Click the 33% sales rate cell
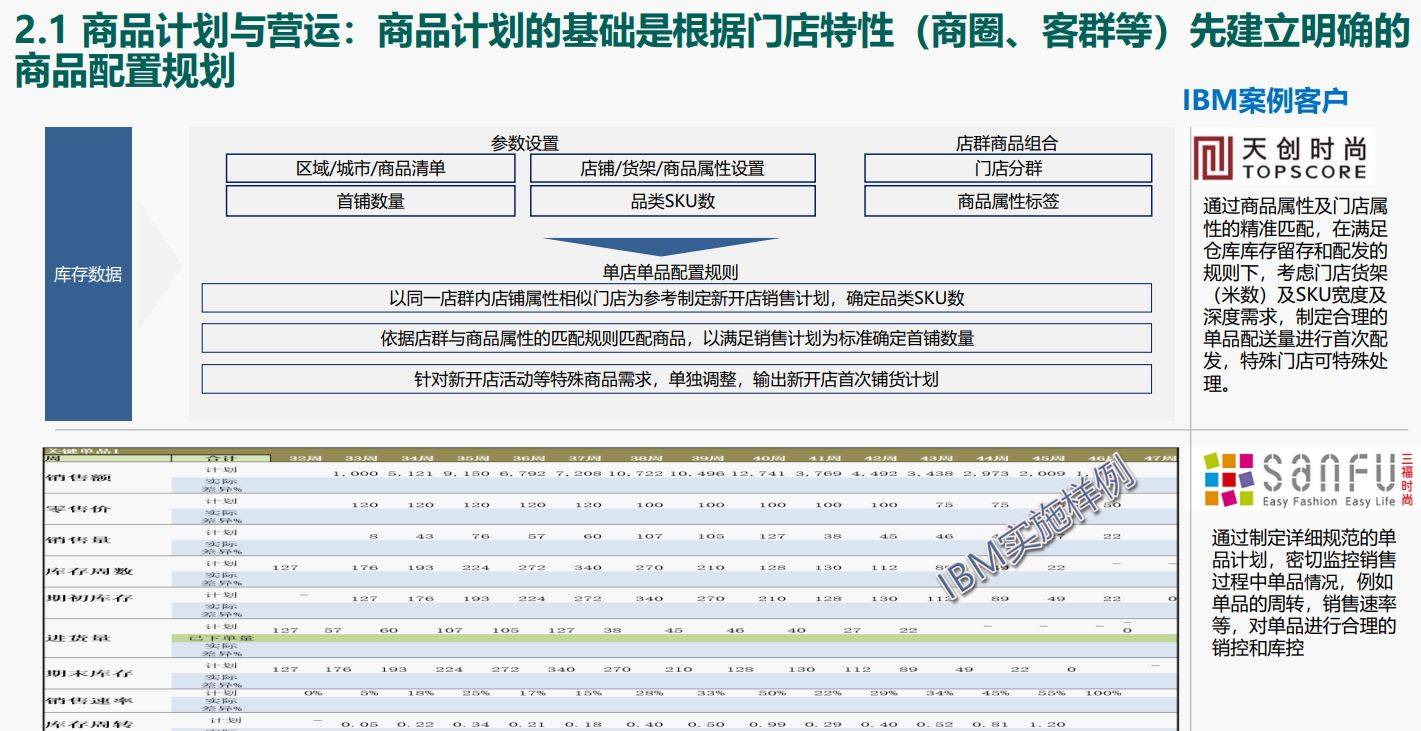1421x731 pixels. (711, 693)
